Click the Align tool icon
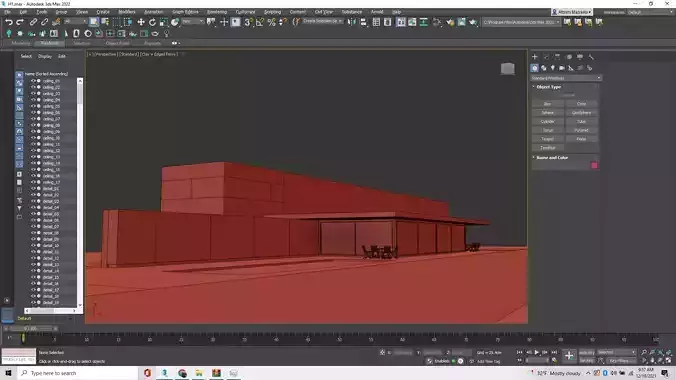This screenshot has height=380, width=676. (x=363, y=22)
